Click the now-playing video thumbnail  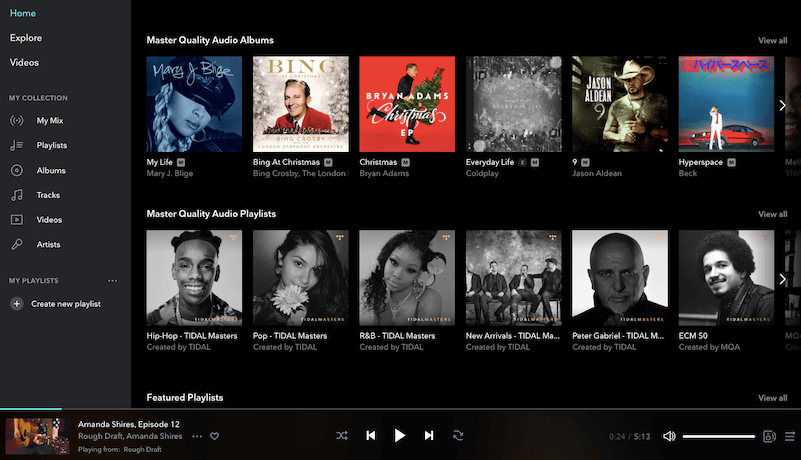click(37, 436)
